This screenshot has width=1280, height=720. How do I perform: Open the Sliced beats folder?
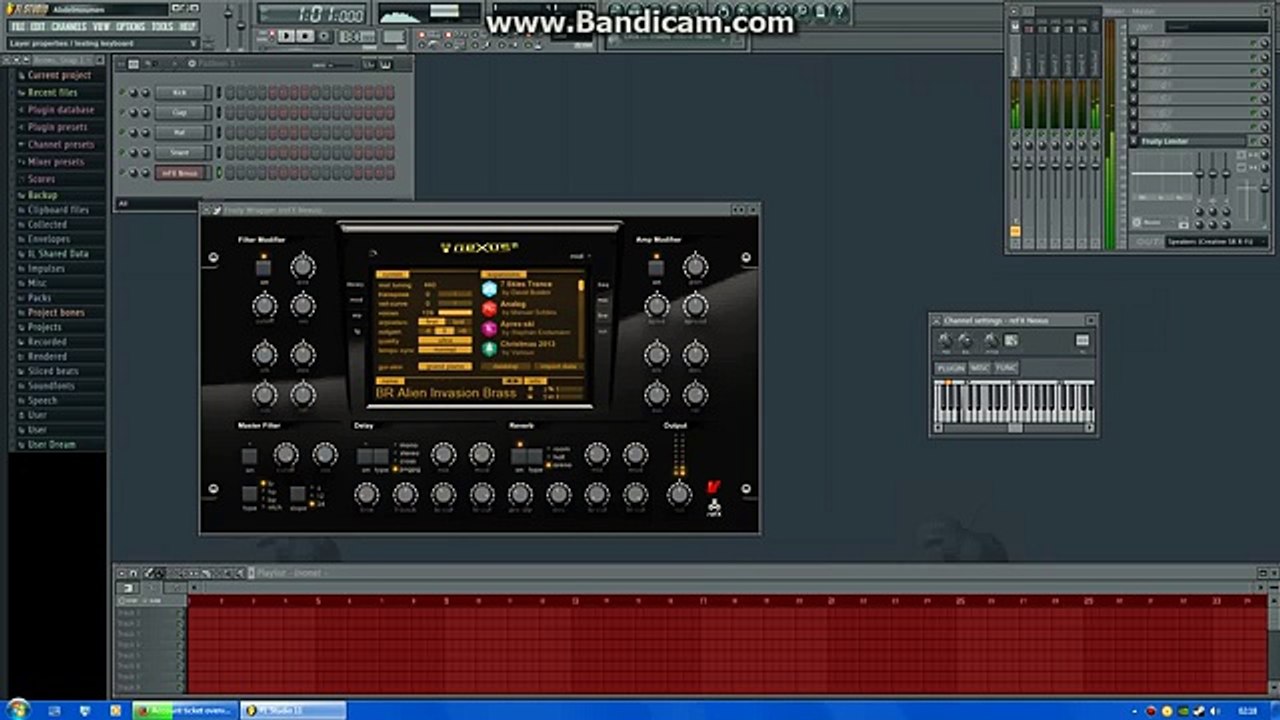click(x=53, y=371)
